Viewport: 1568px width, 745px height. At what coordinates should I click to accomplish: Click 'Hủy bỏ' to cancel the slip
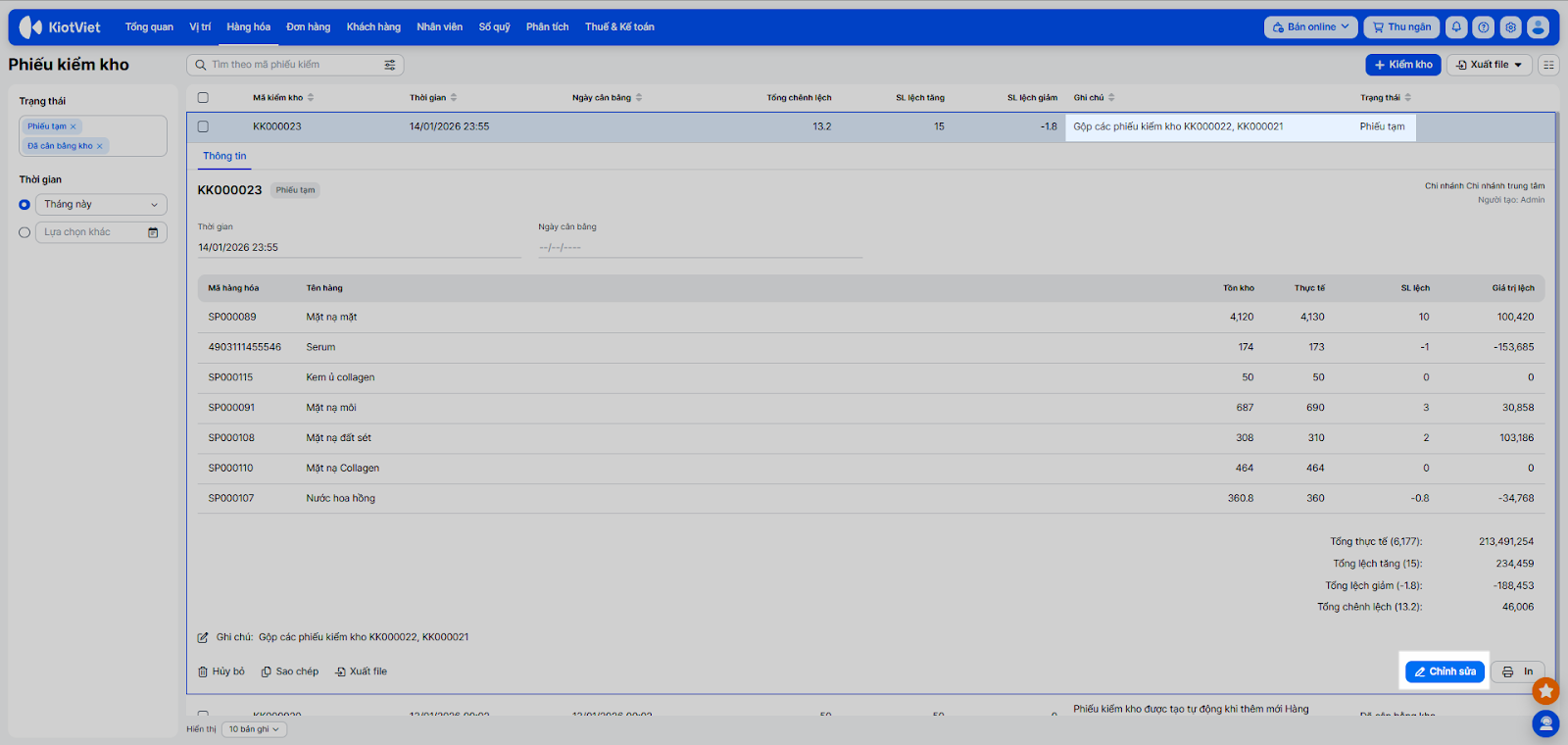tap(221, 671)
